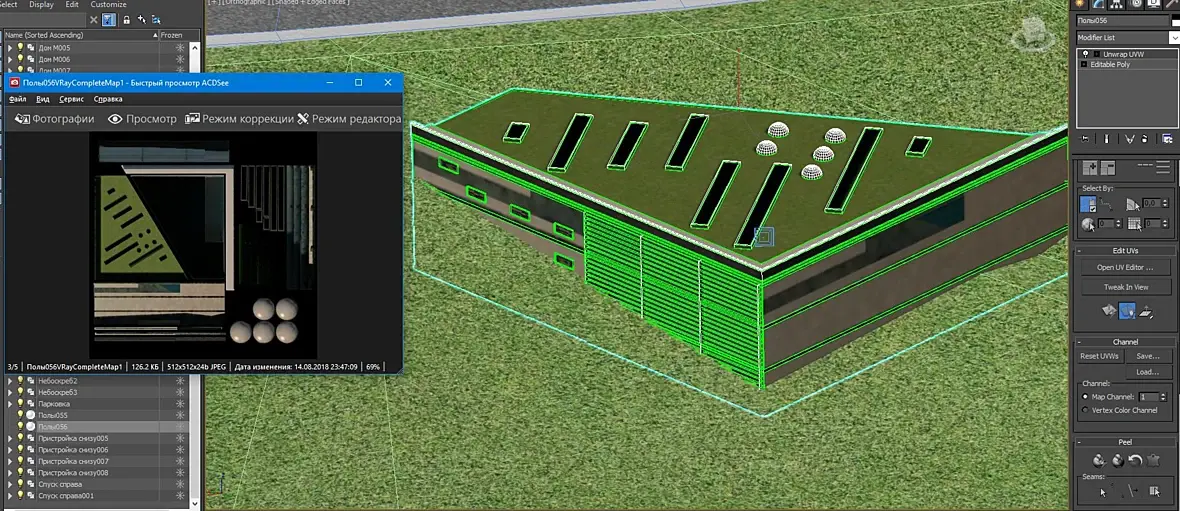Click the Pick Parent icon in explorer toolbar

pos(142,20)
